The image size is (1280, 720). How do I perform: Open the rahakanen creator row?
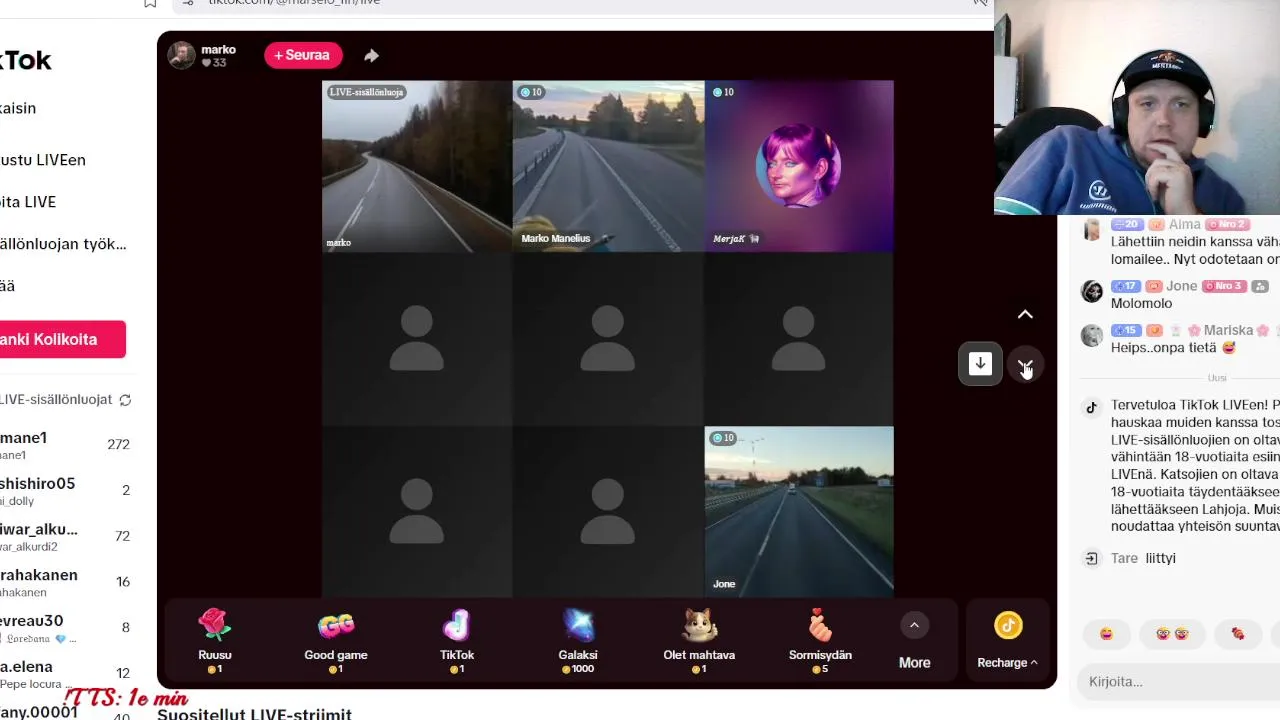coord(65,583)
